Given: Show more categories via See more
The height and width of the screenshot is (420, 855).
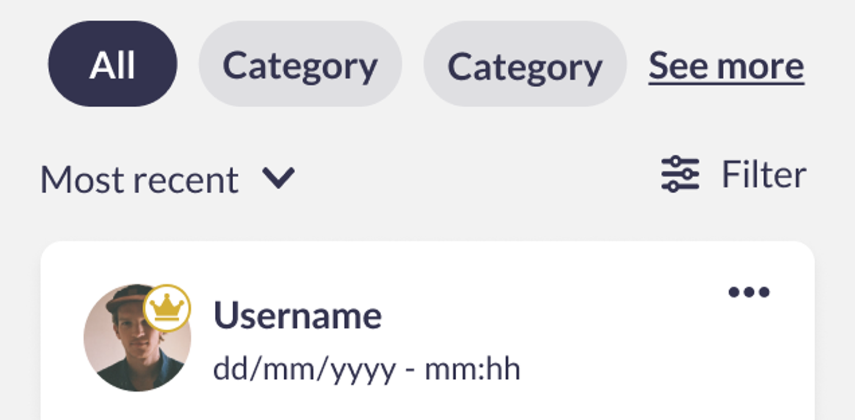Looking at the screenshot, I should point(726,66).
